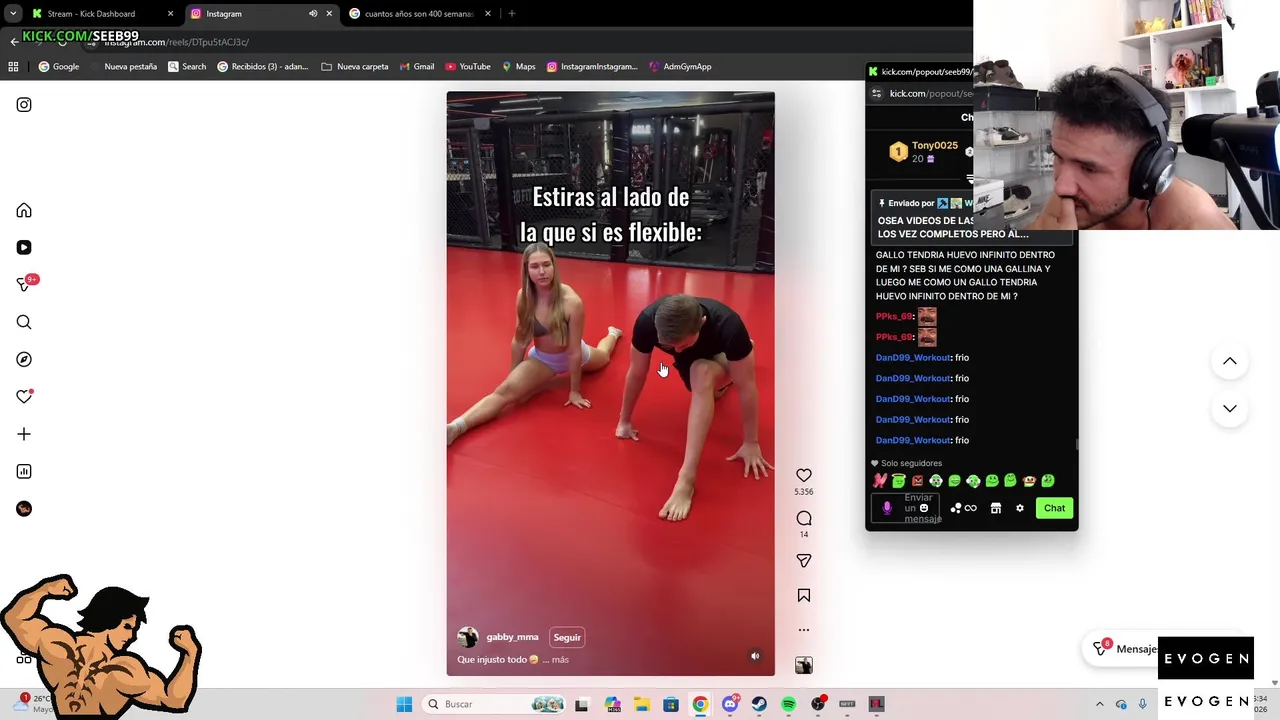The image size is (1280, 720).
Task: Close the Google search tab
Action: tap(488, 14)
